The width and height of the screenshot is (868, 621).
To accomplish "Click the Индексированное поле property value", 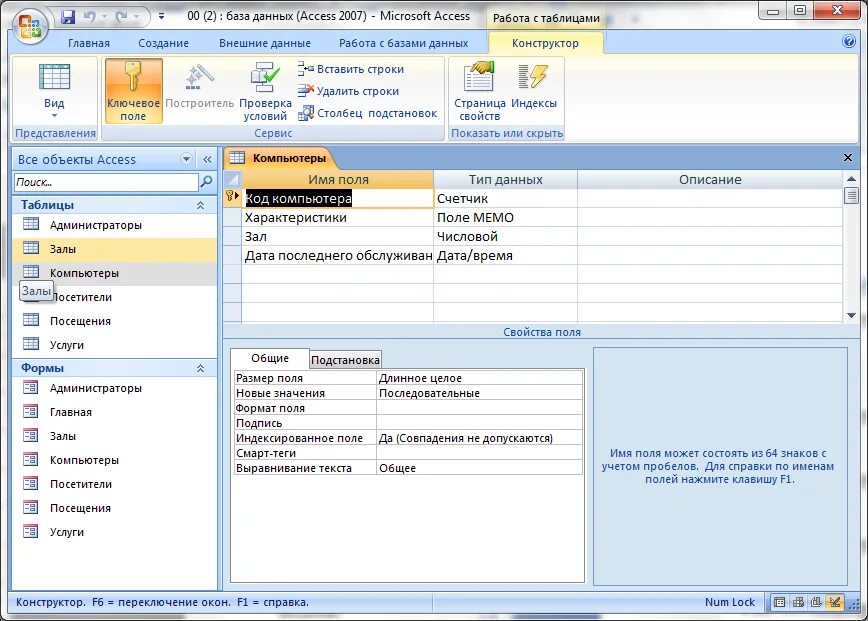I will click(479, 438).
